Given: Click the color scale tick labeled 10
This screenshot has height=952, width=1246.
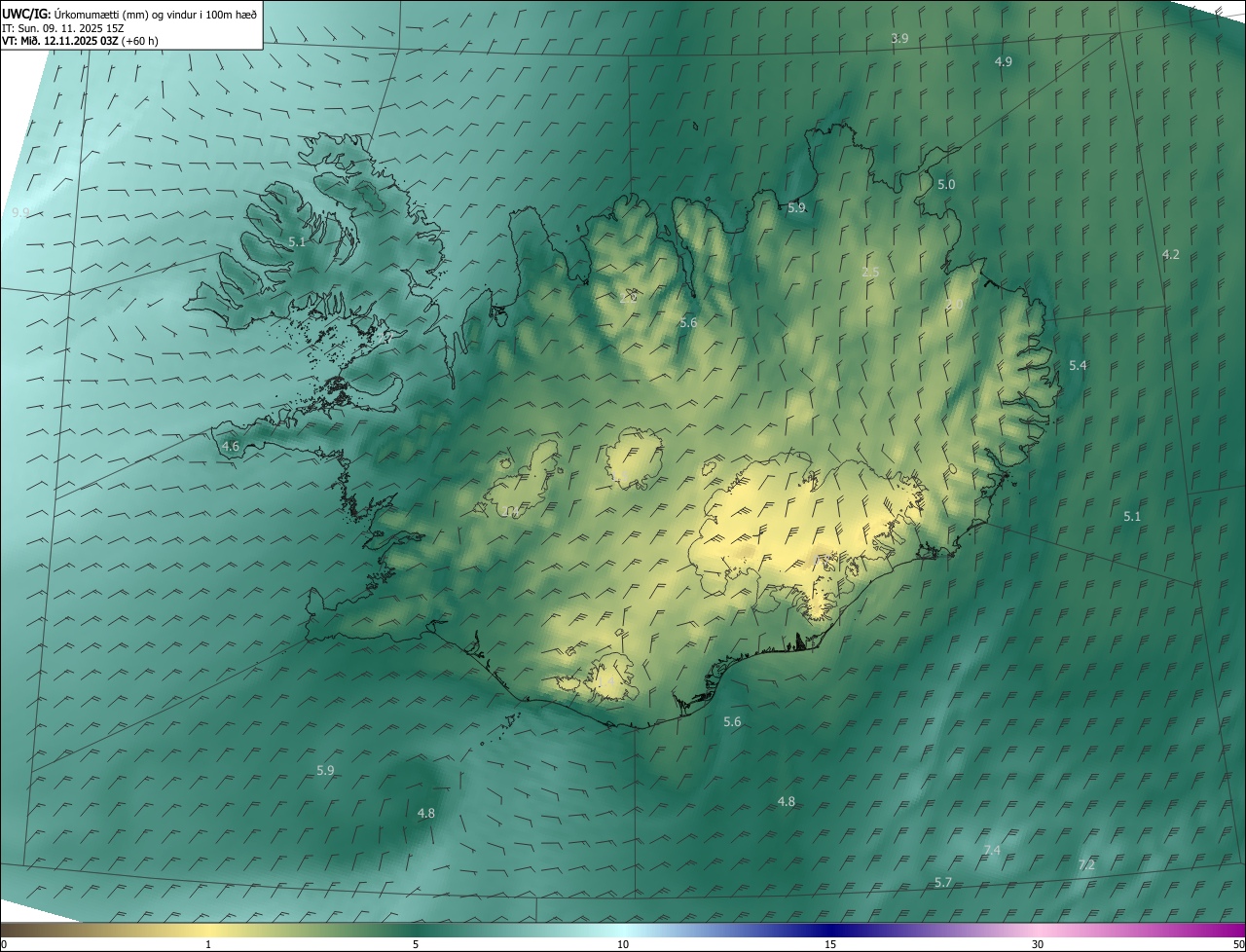Looking at the screenshot, I should click(x=623, y=944).
